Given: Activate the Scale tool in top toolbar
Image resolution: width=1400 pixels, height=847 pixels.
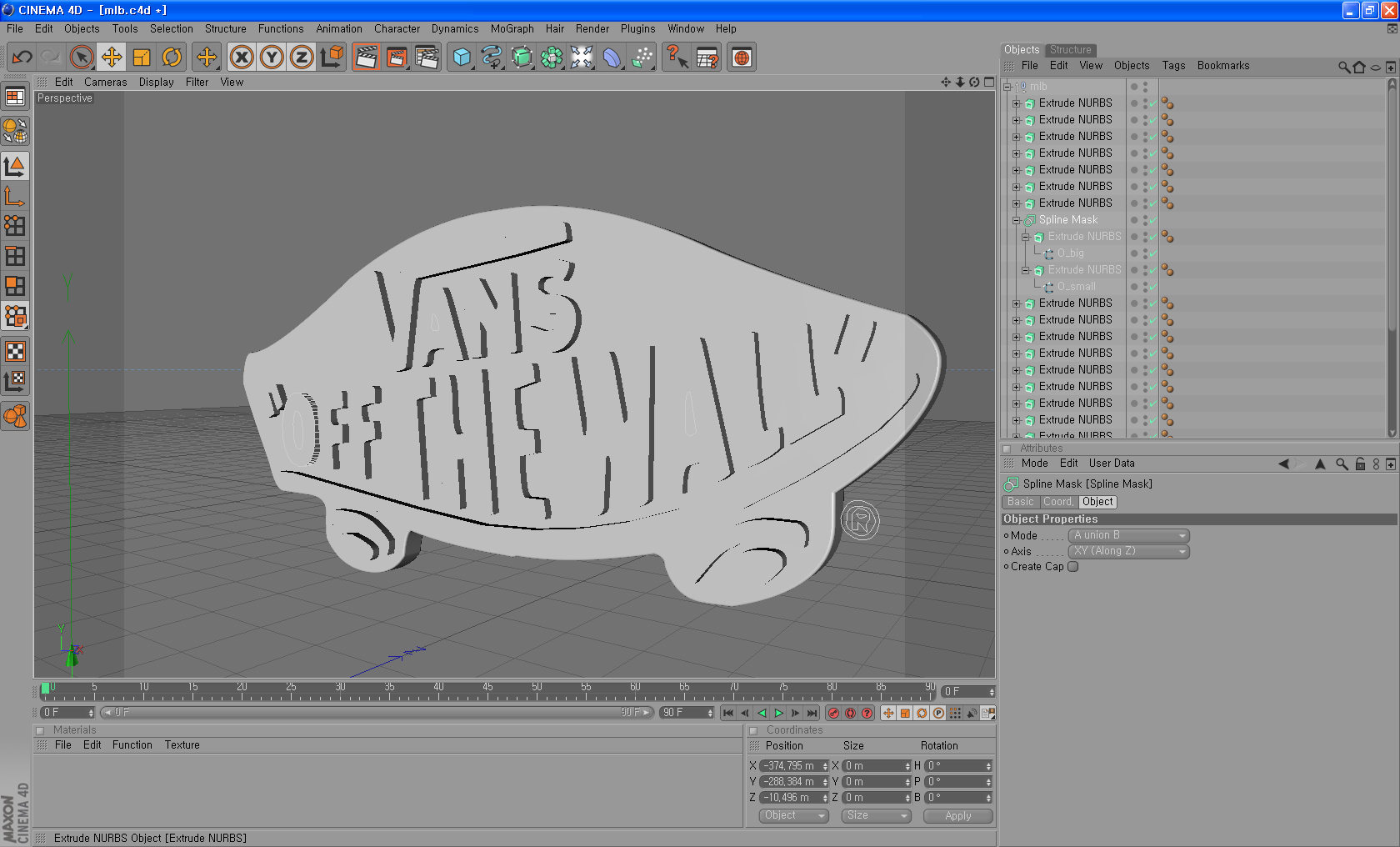Looking at the screenshot, I should coord(142,58).
